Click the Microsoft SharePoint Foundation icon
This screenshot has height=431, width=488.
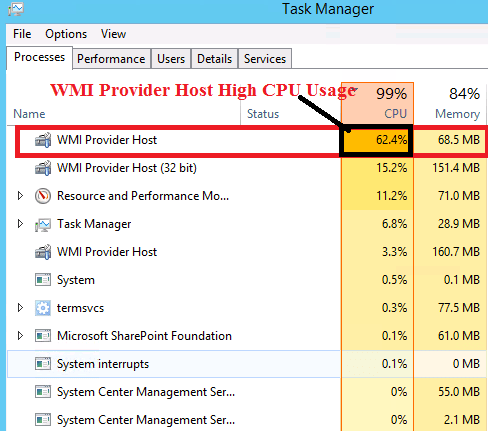click(x=43, y=336)
